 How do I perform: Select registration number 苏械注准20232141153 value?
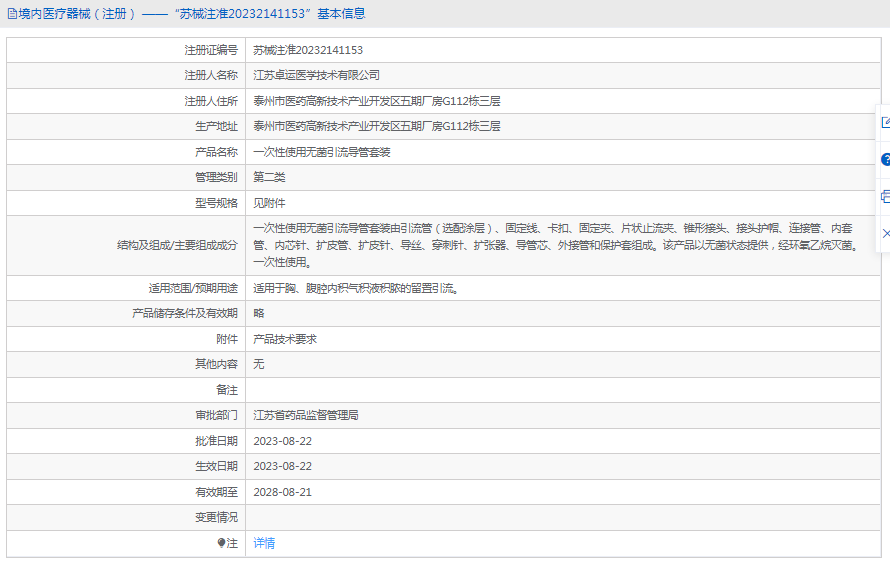(x=308, y=50)
